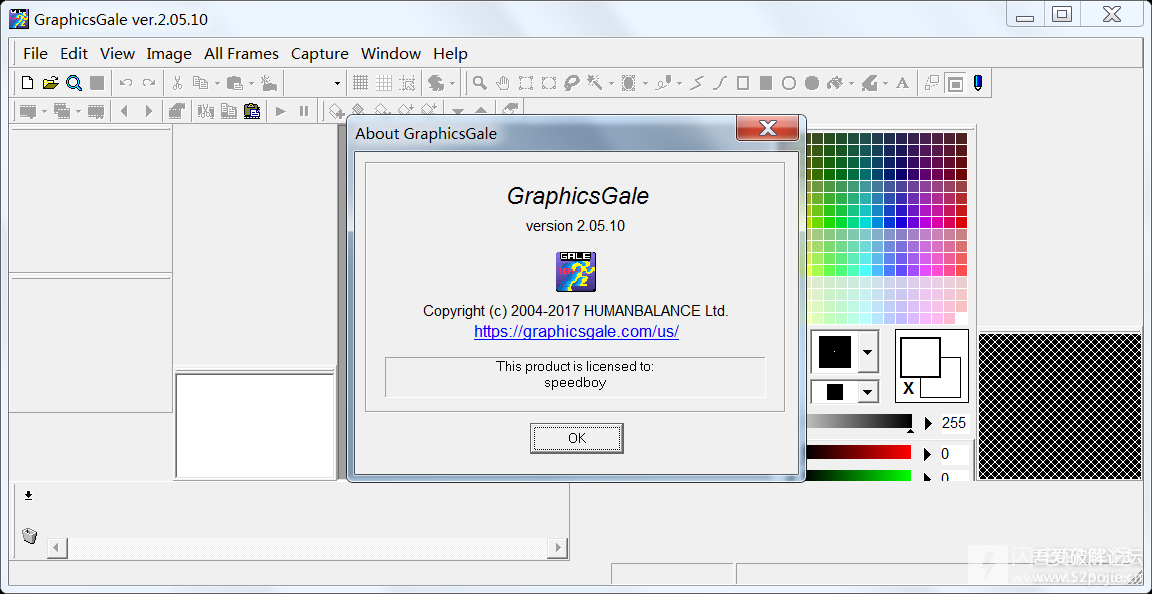
Task: Click the blue pen icon in toolbar
Action: pyautogui.click(x=978, y=83)
